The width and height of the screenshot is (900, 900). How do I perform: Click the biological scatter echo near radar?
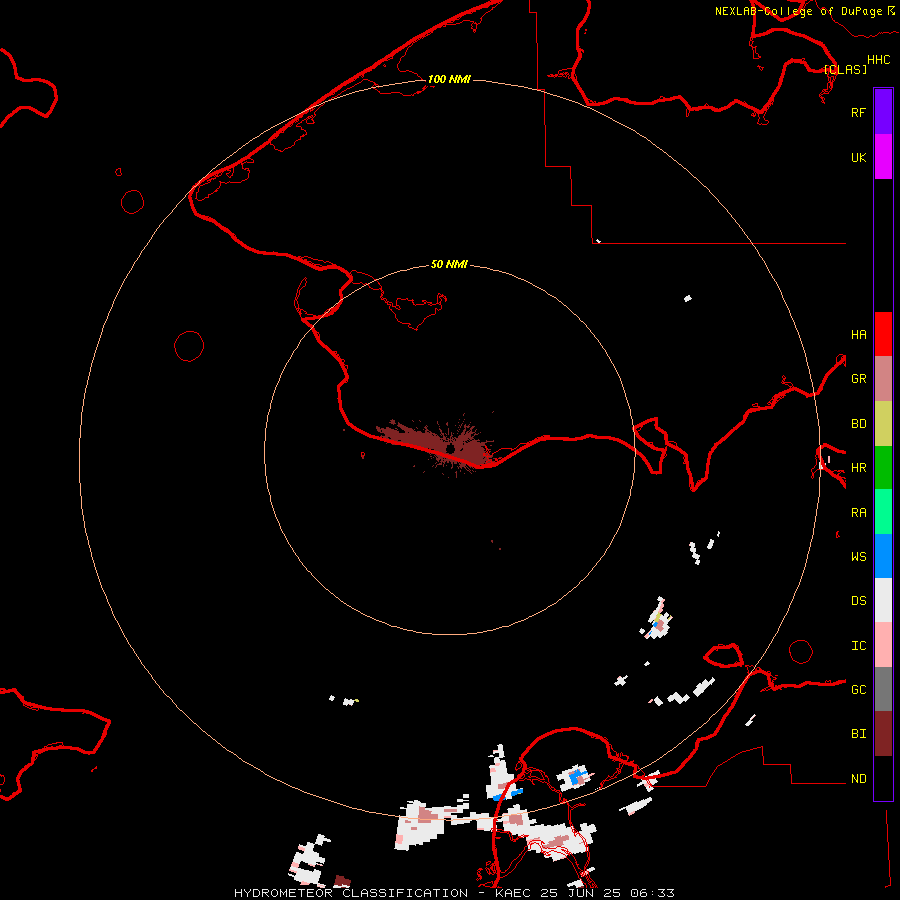click(x=436, y=444)
